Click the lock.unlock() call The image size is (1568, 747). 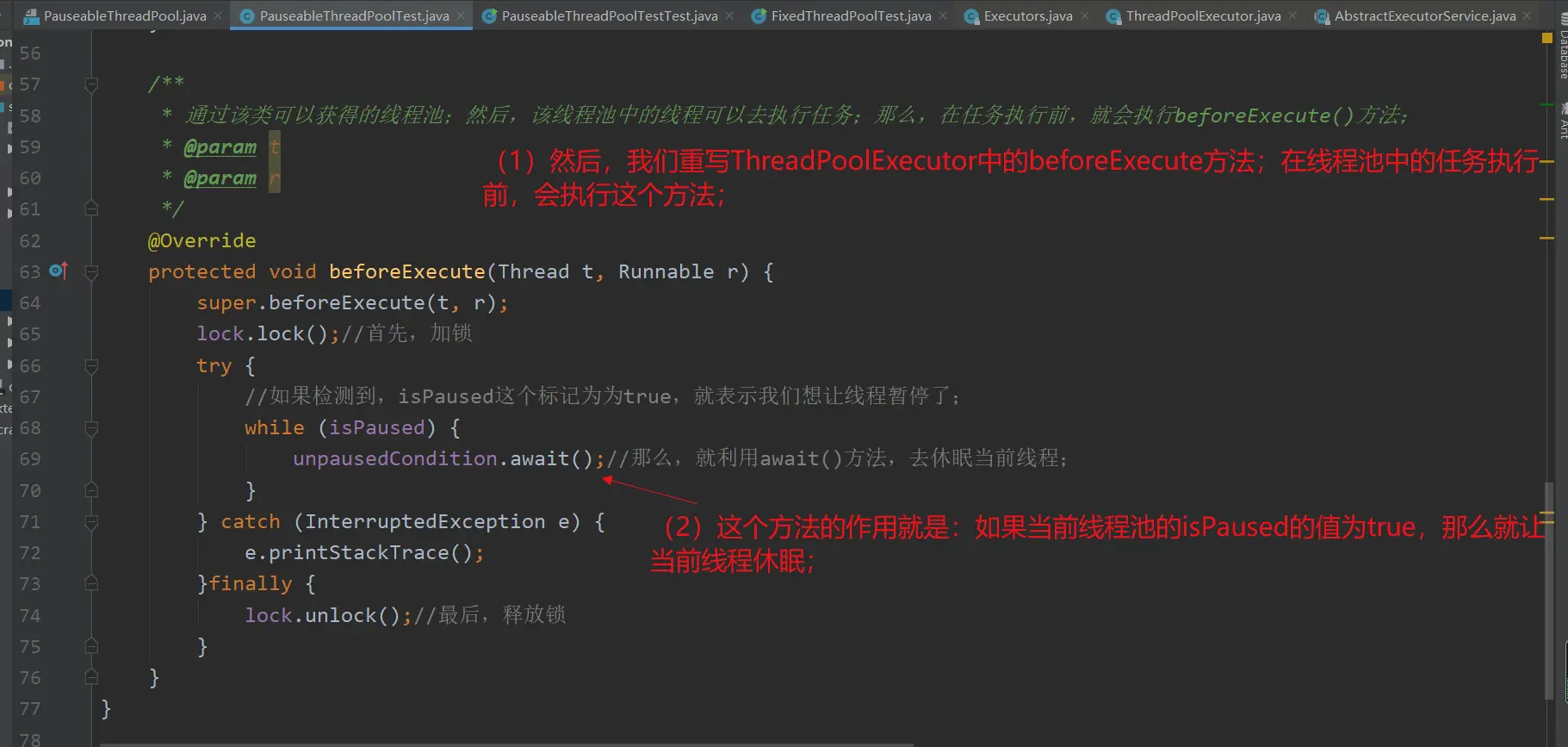pyautogui.click(x=323, y=615)
